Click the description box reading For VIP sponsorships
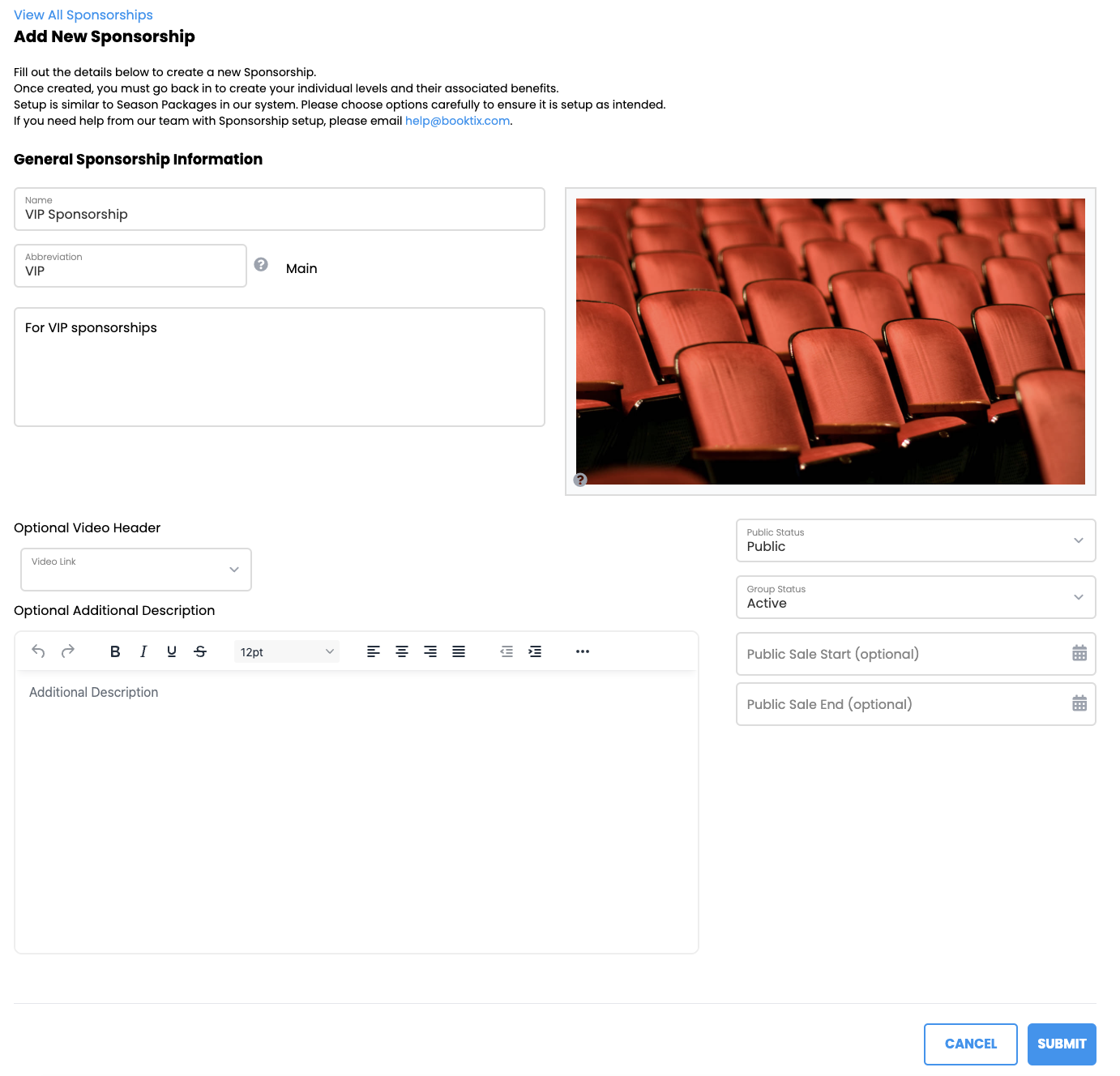Viewport: 1120px width, 1076px height. coord(280,367)
